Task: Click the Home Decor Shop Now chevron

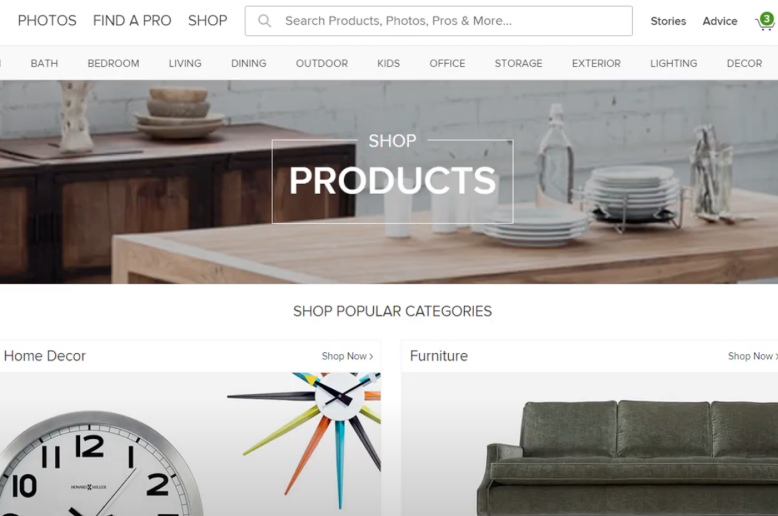Action: [x=371, y=356]
